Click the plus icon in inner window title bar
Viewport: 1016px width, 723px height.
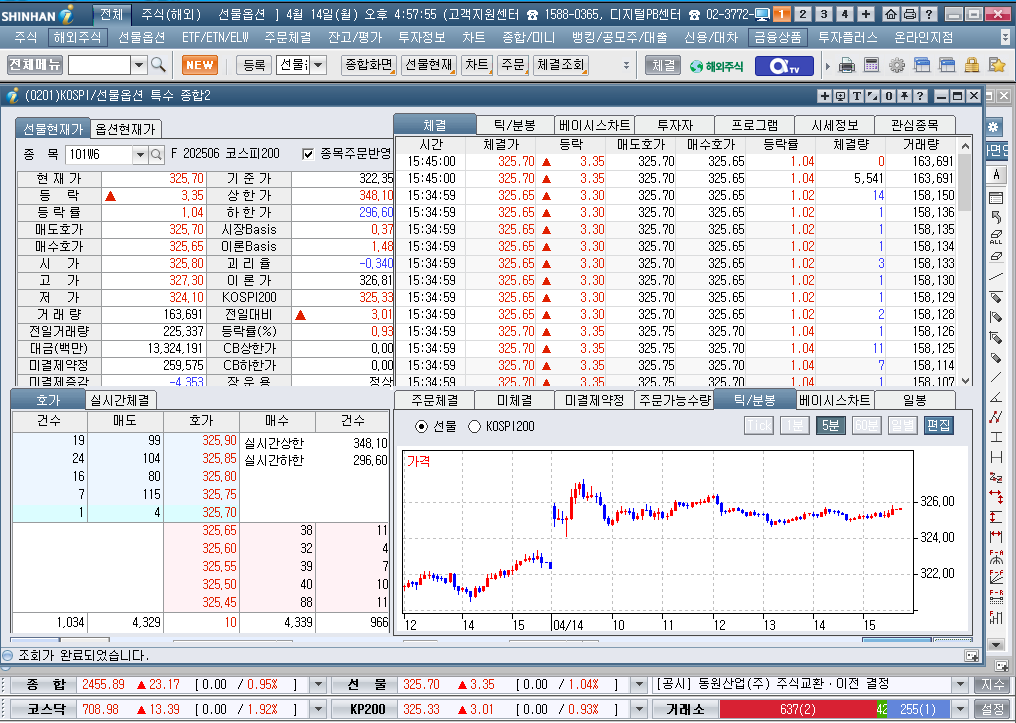[x=824, y=96]
